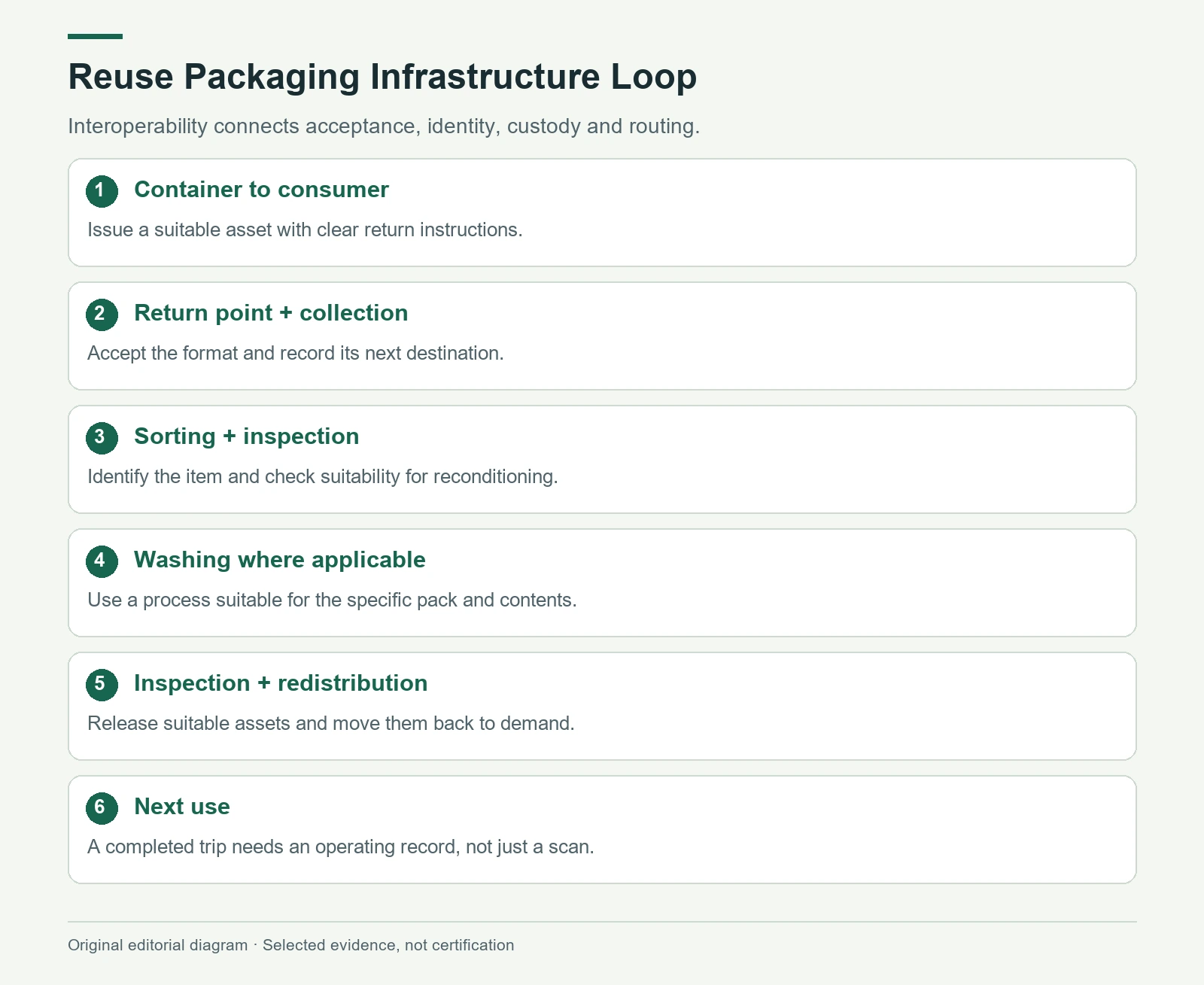
Task: Click the step 6 number badge
Action: (102, 808)
